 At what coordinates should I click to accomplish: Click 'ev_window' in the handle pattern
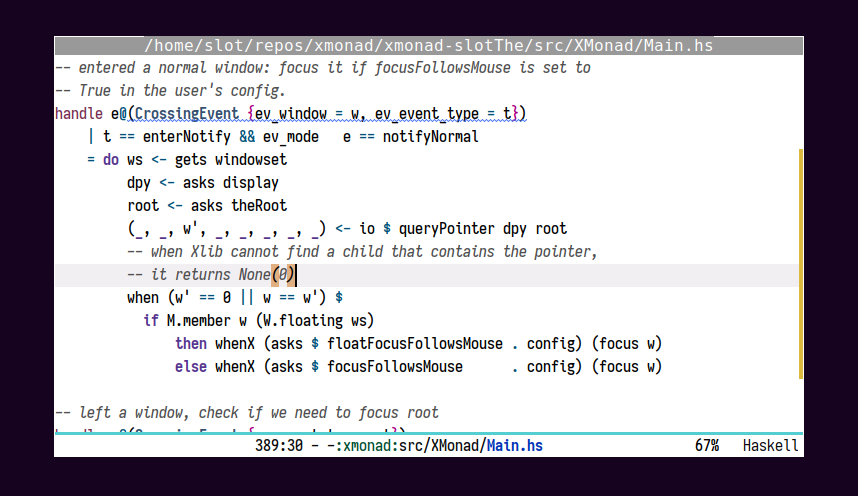coord(291,114)
